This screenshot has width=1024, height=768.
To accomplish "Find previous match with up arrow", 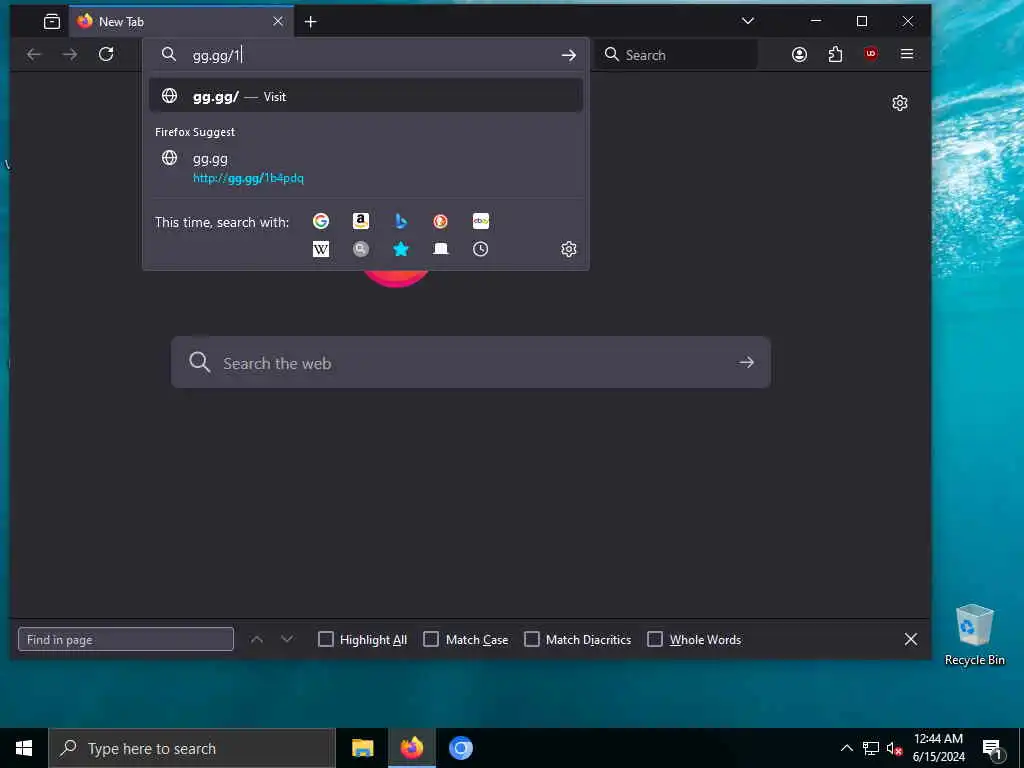I will point(257,639).
